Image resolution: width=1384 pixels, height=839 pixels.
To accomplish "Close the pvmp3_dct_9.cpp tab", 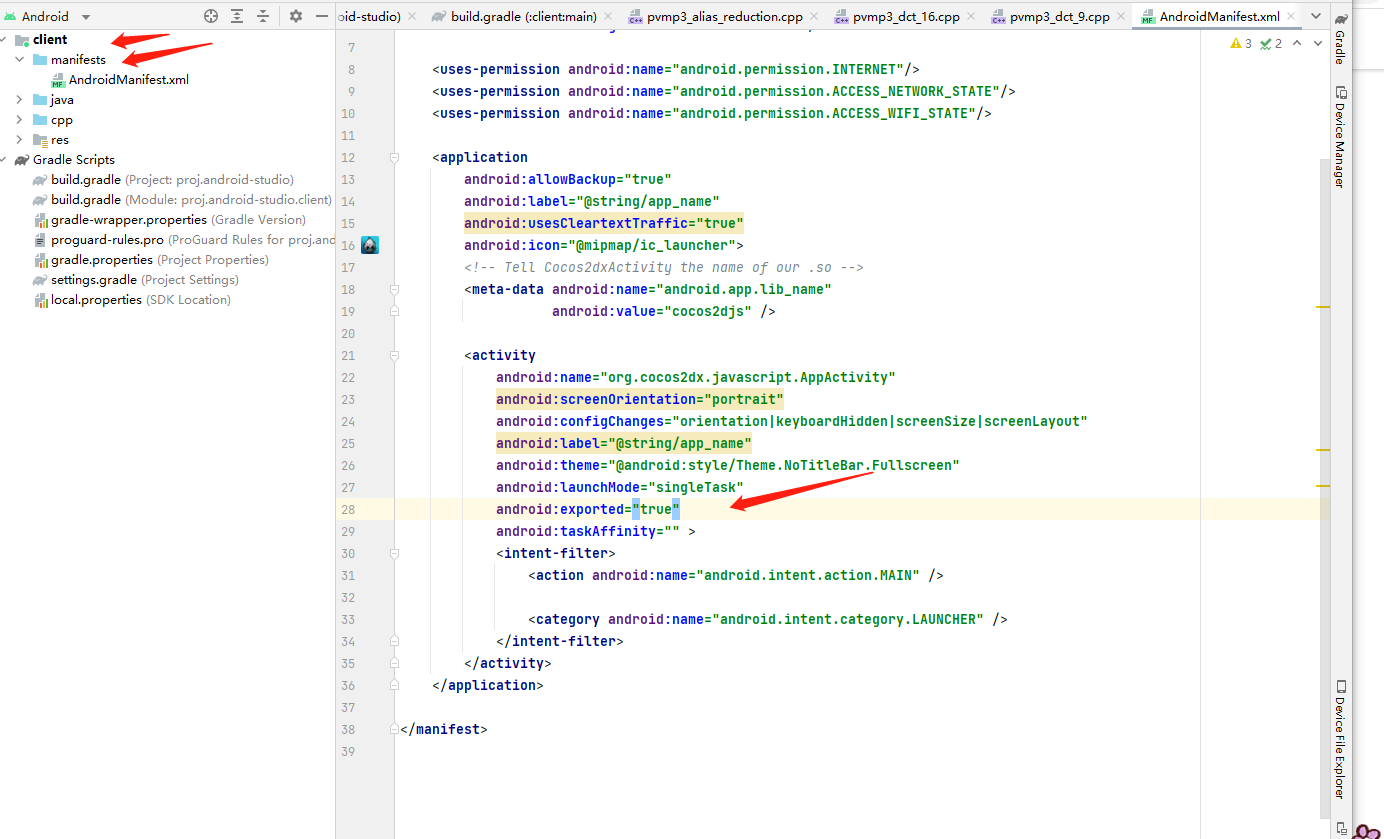I will coord(1120,17).
